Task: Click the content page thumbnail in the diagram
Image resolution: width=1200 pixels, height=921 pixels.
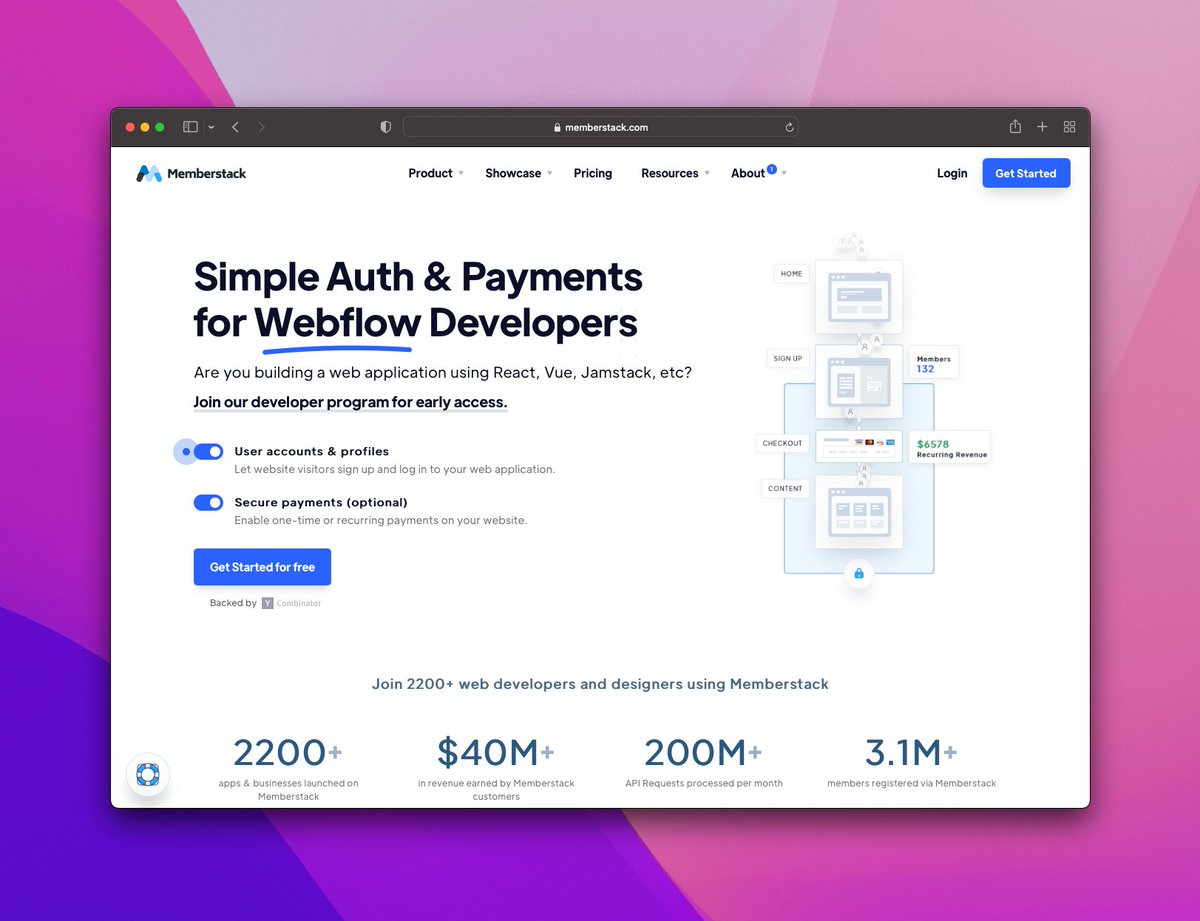Action: [859, 512]
